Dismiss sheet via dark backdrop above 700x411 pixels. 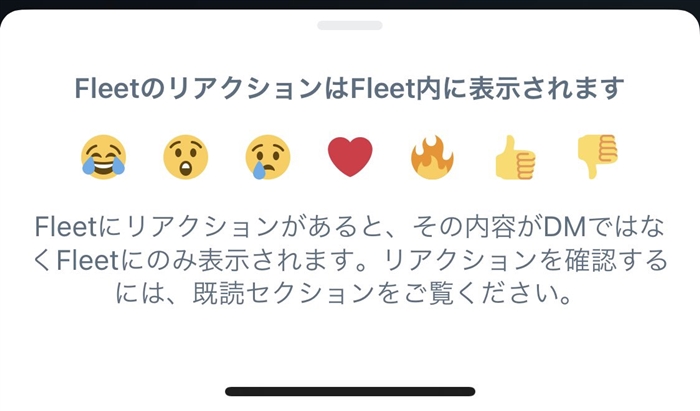tap(350, 4)
